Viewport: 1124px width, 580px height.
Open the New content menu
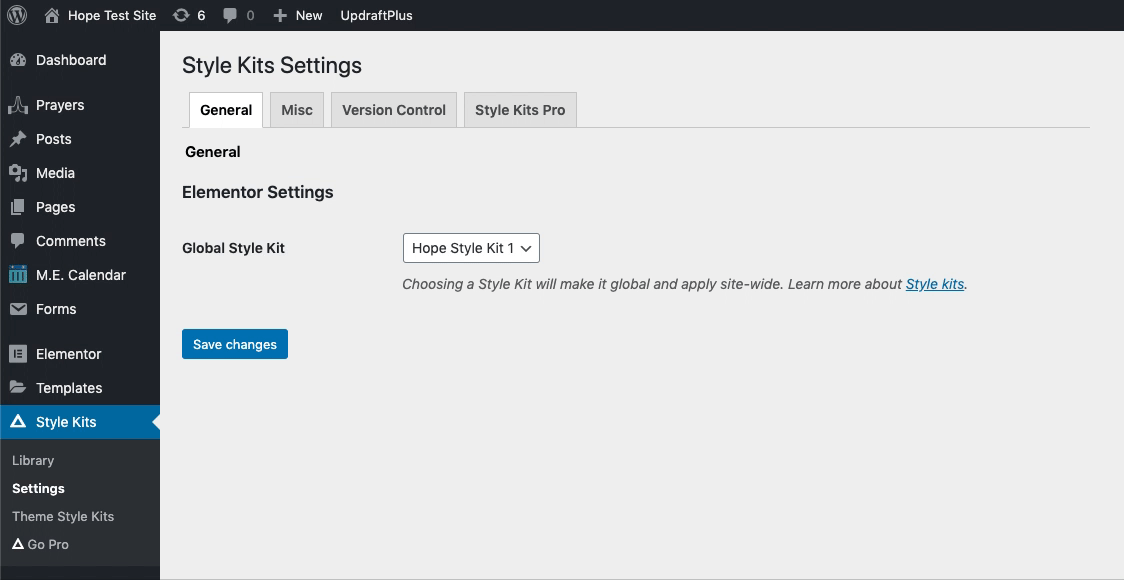tap(298, 16)
